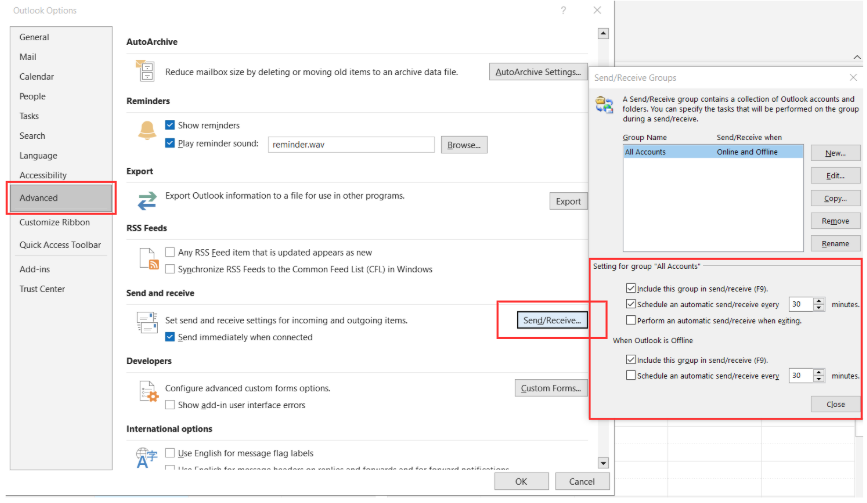
Task: Click the Export button
Action: pyautogui.click(x=568, y=201)
